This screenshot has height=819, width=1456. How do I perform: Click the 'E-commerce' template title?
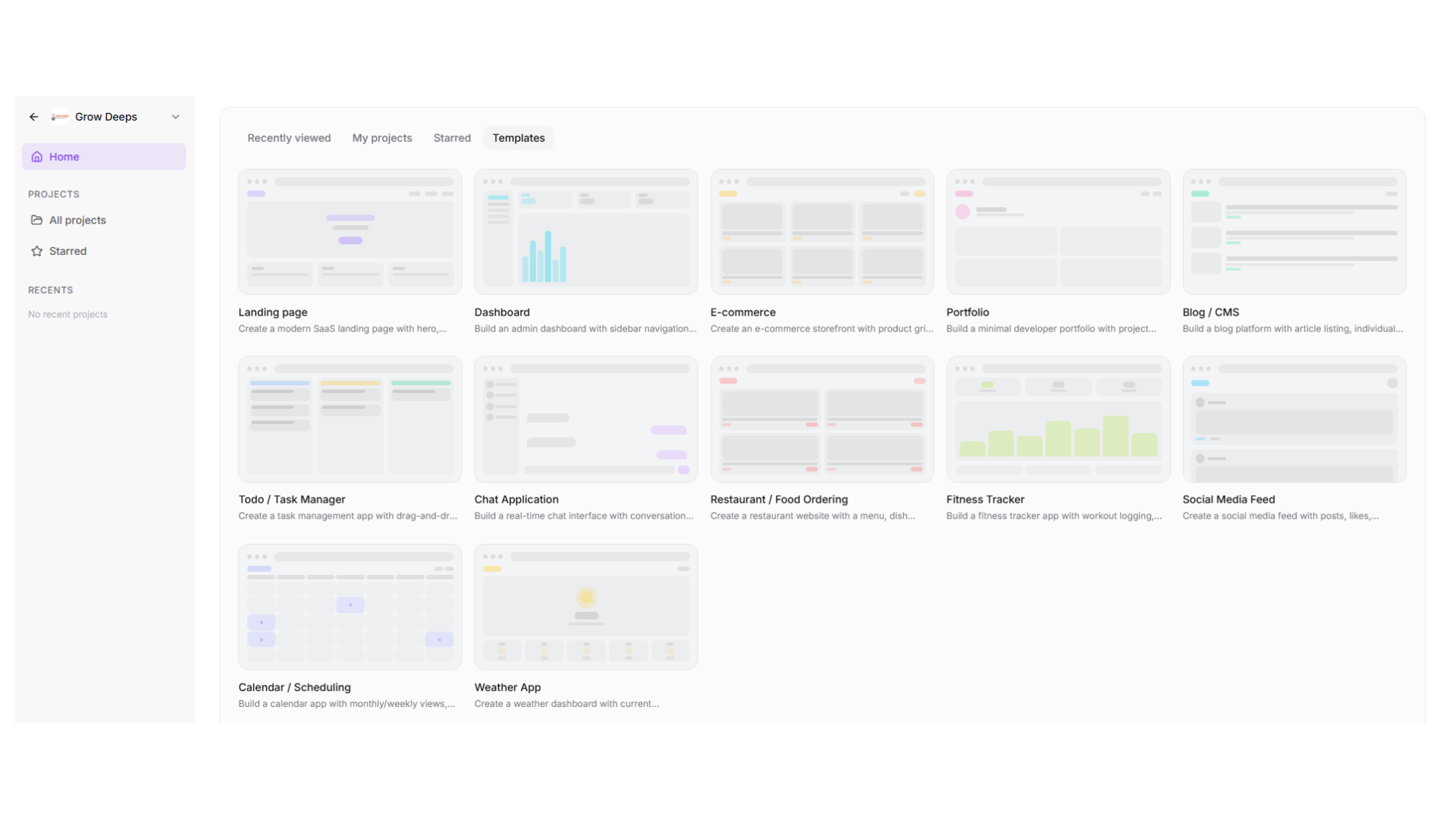tap(743, 312)
